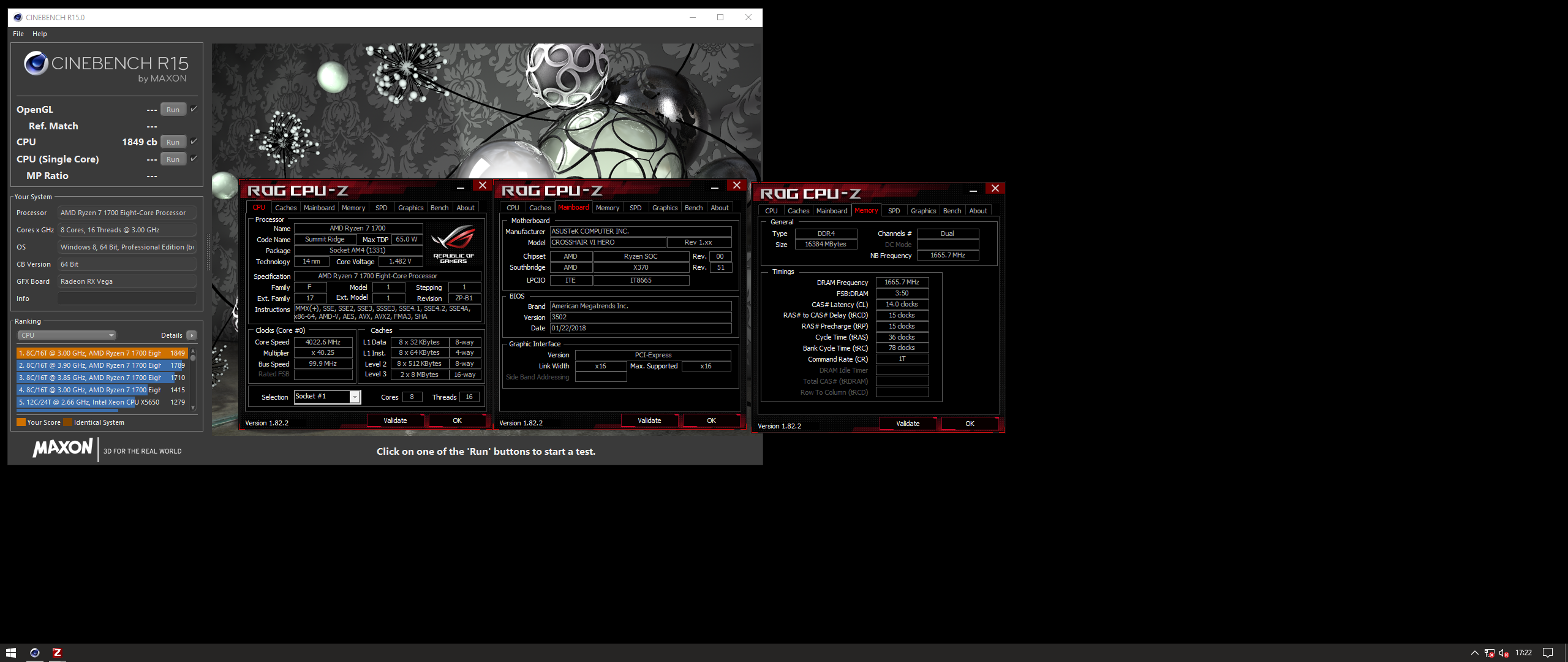Click the DRAM Frequency 1665.7 MHz value
Image resolution: width=1568 pixels, height=662 pixels.
pyautogui.click(x=902, y=282)
